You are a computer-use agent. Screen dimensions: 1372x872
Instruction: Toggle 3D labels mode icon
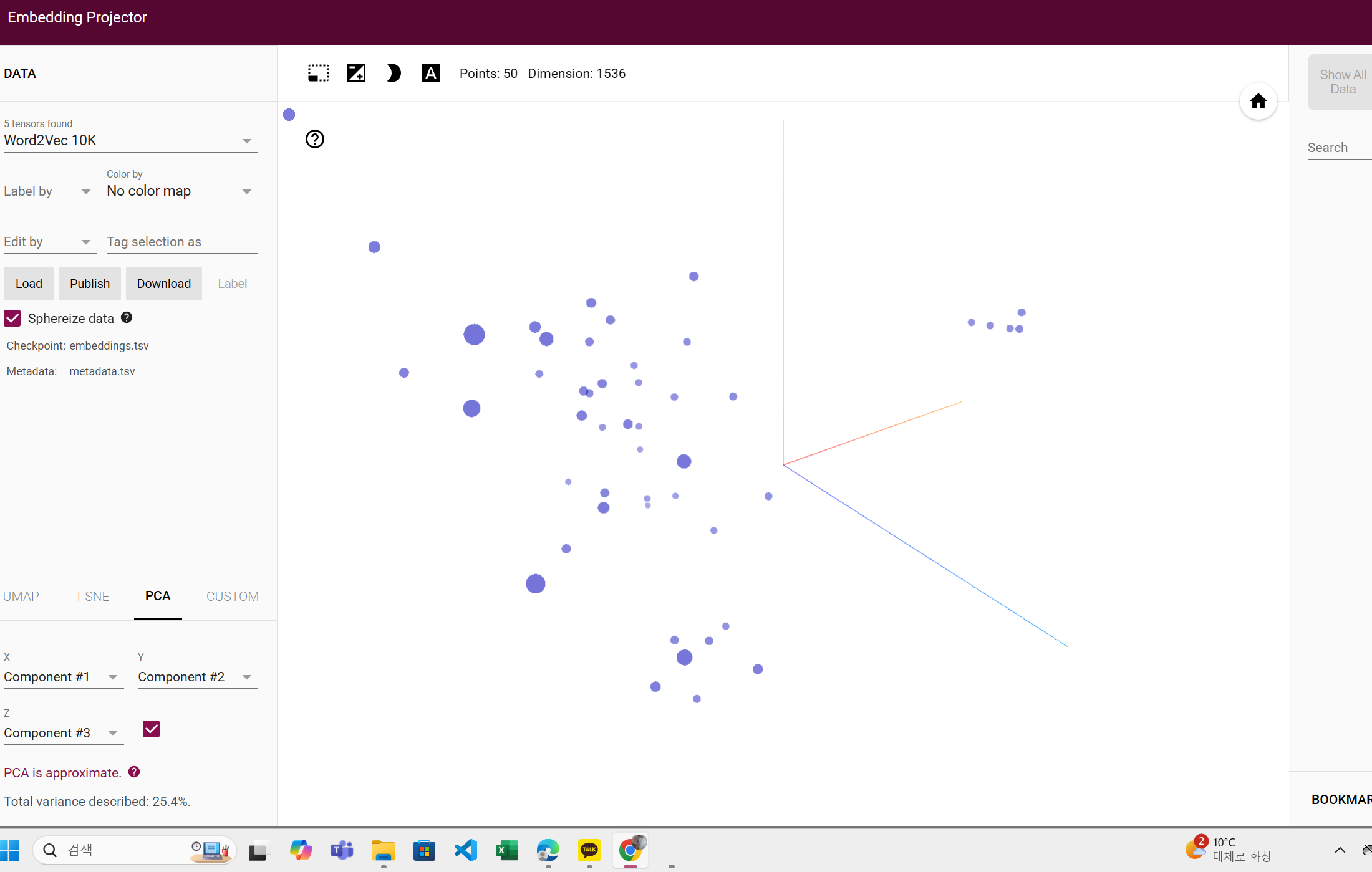(x=430, y=74)
